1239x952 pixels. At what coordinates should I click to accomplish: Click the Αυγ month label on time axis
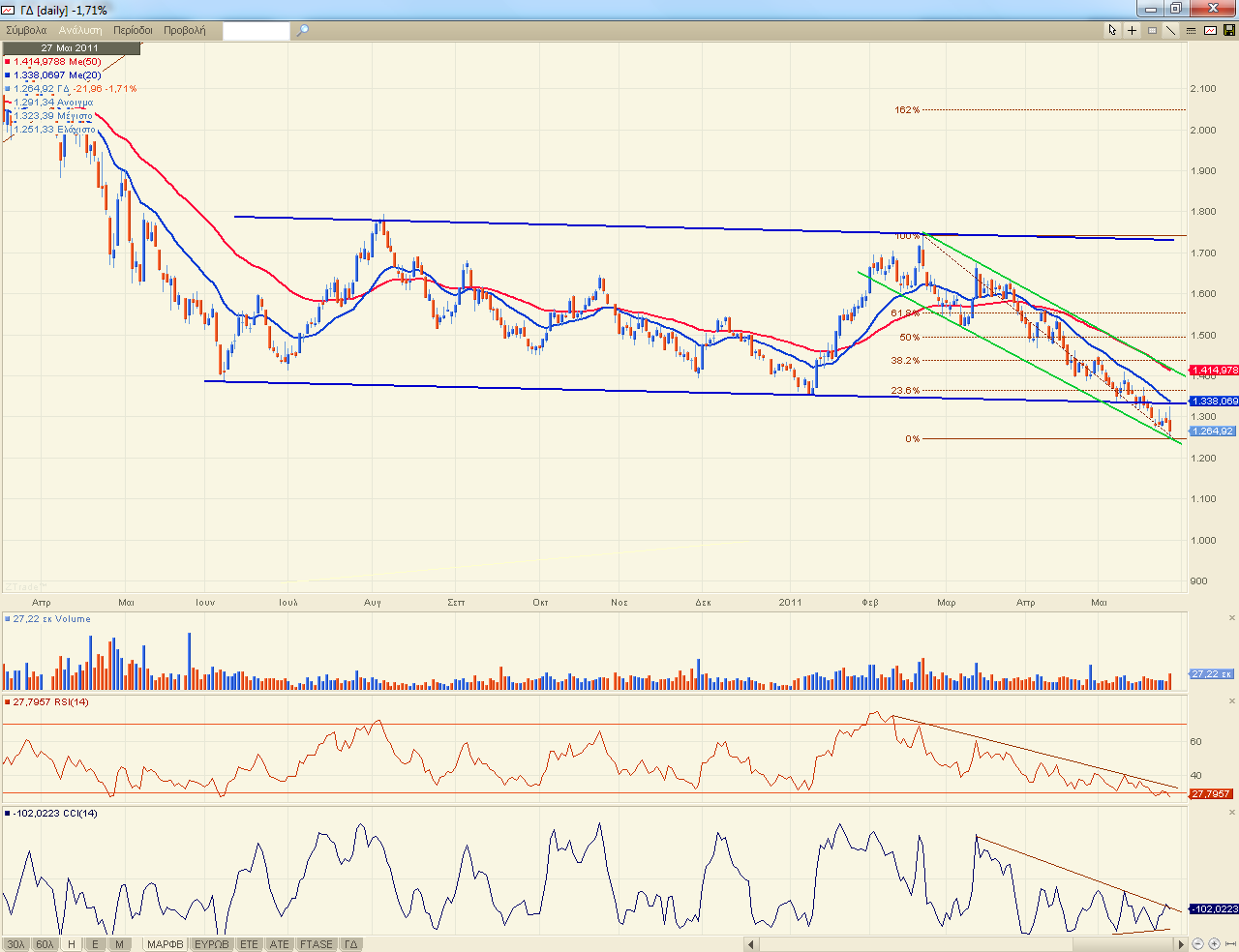coord(373,603)
